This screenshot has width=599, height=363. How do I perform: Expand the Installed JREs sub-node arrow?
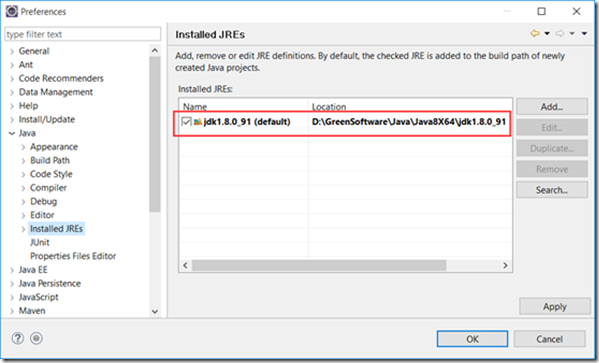pos(23,229)
